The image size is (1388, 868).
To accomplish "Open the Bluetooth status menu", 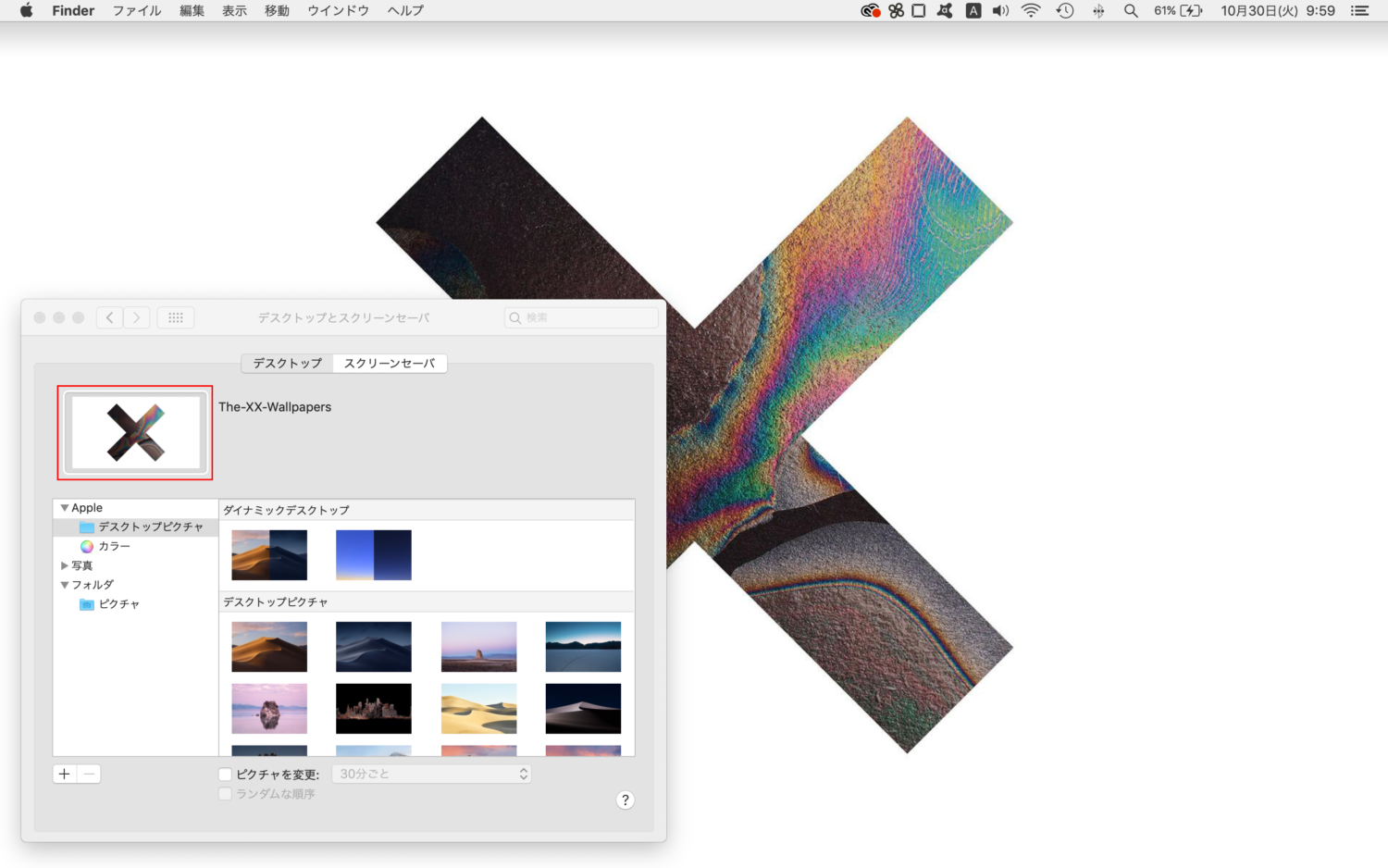I will pos(1098,11).
